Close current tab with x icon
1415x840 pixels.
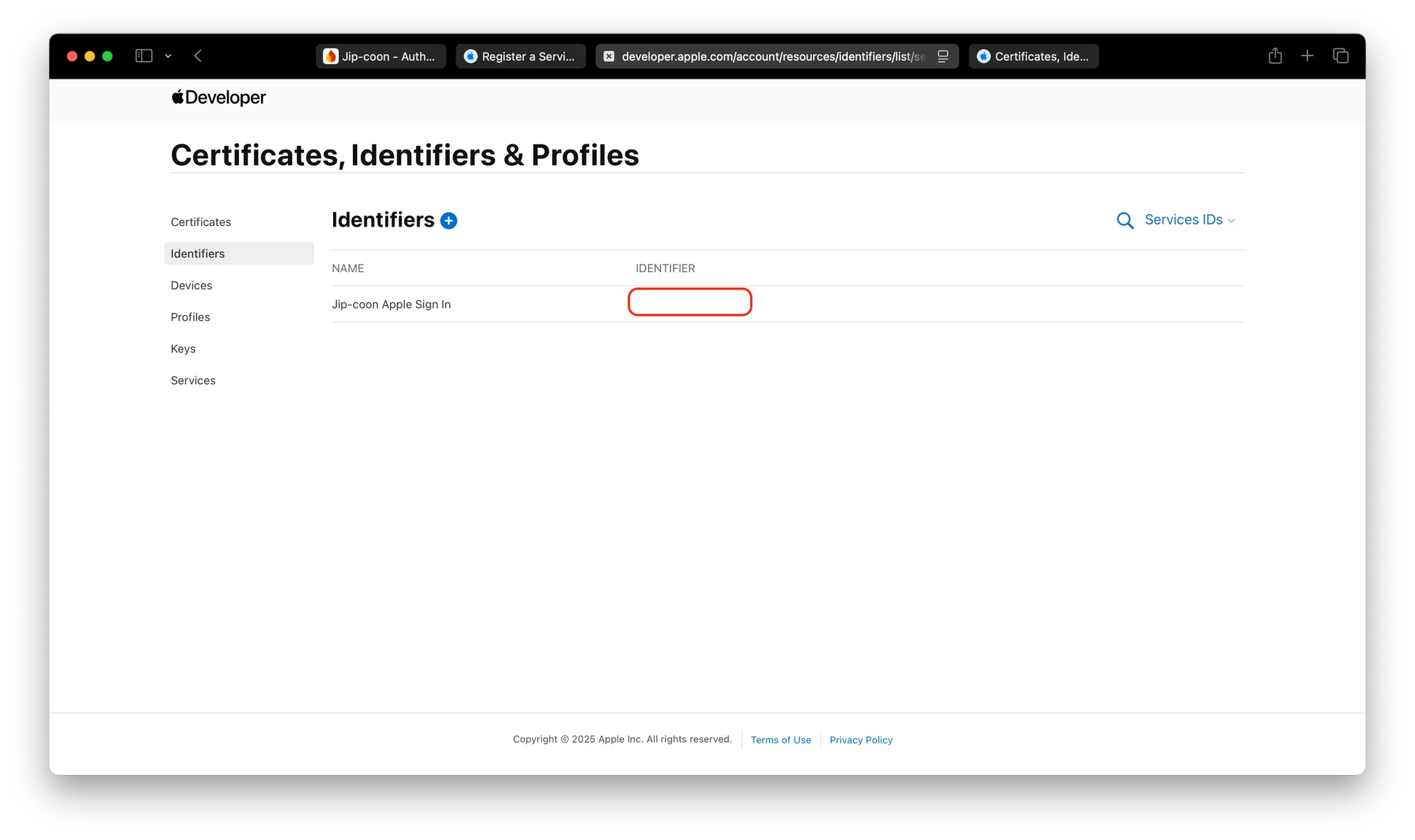point(609,57)
